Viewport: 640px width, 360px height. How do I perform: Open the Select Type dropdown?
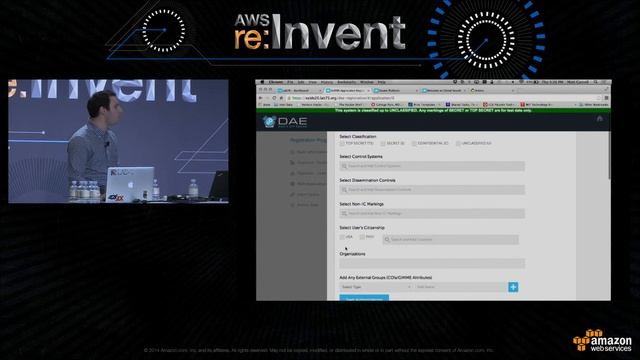pyautogui.click(x=376, y=287)
